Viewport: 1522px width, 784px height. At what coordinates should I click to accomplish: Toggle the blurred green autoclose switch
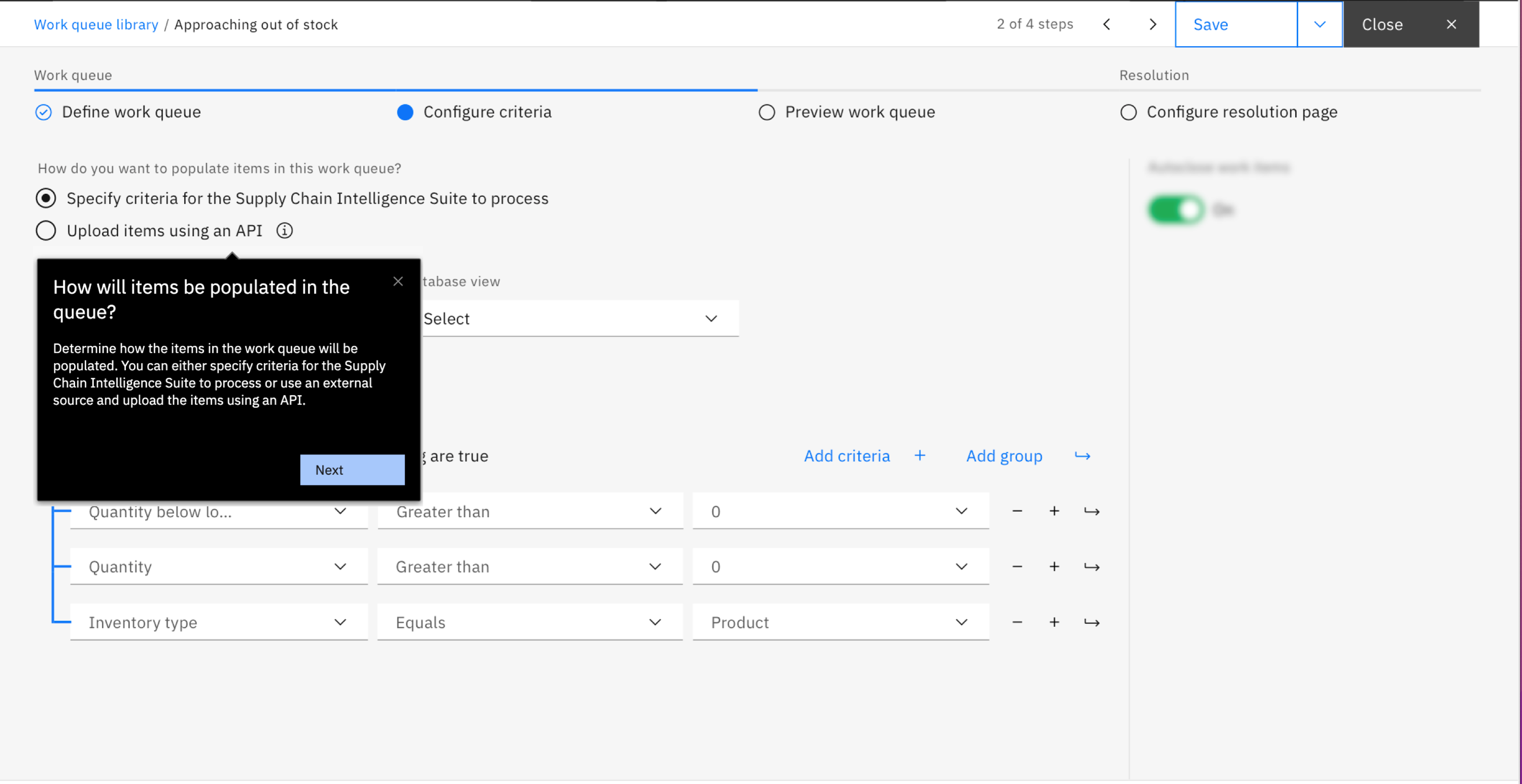1176,210
